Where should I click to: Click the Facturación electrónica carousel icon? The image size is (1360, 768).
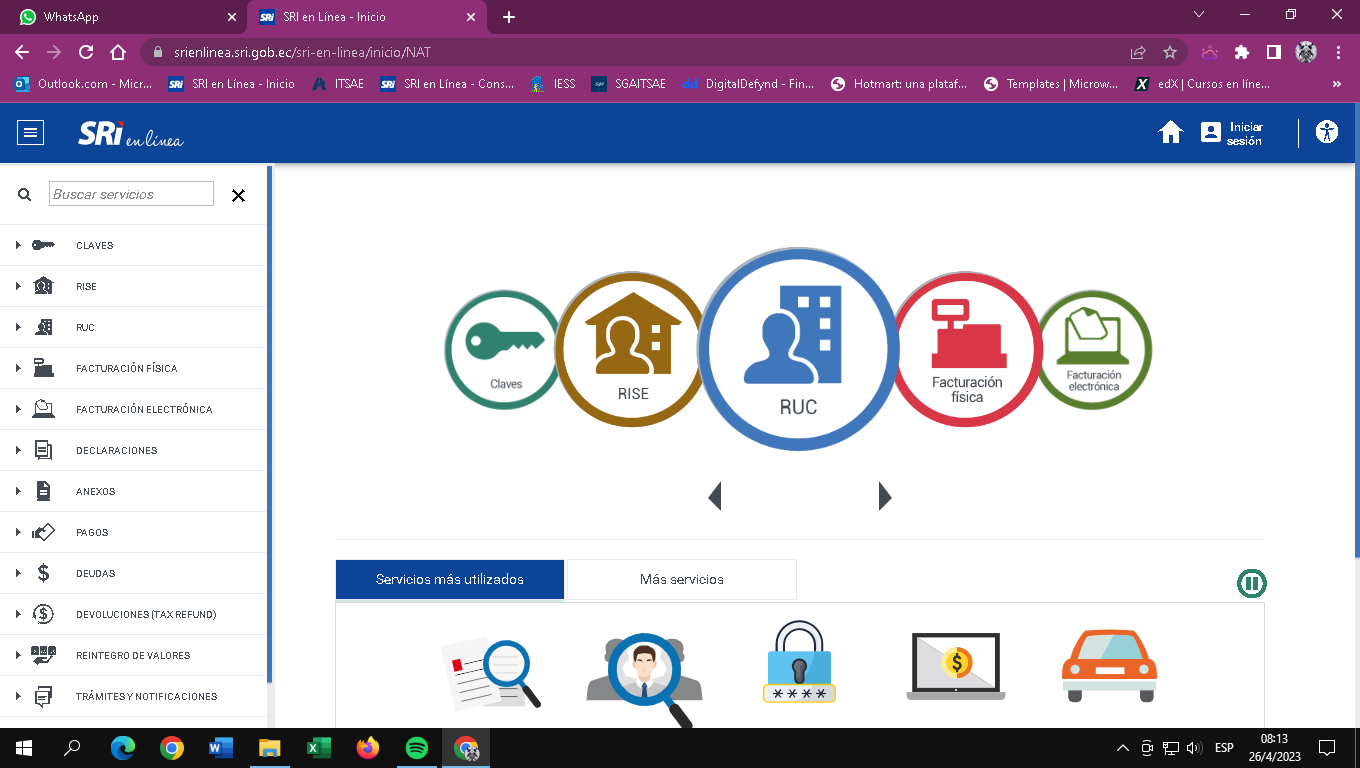point(1093,349)
